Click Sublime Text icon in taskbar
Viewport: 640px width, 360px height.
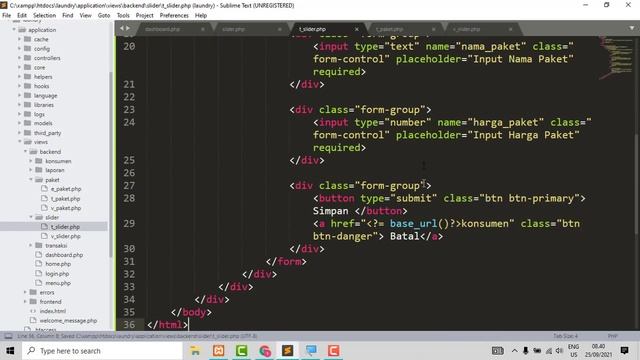[287, 351]
